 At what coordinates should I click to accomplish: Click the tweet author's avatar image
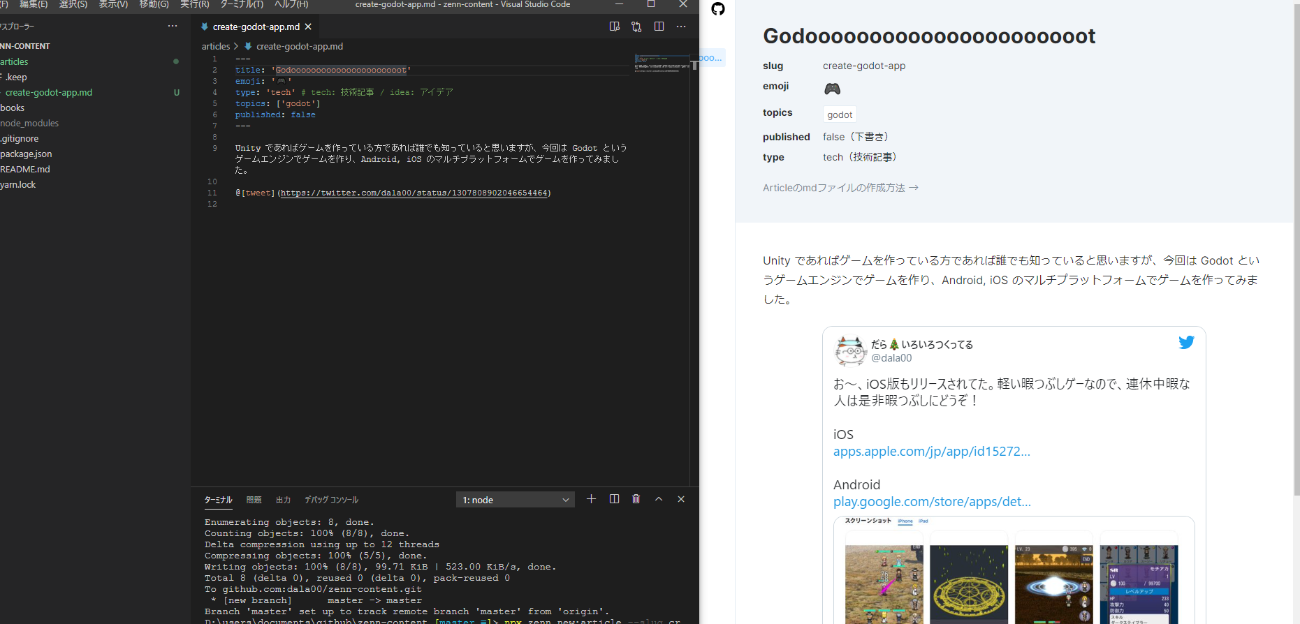pos(850,351)
